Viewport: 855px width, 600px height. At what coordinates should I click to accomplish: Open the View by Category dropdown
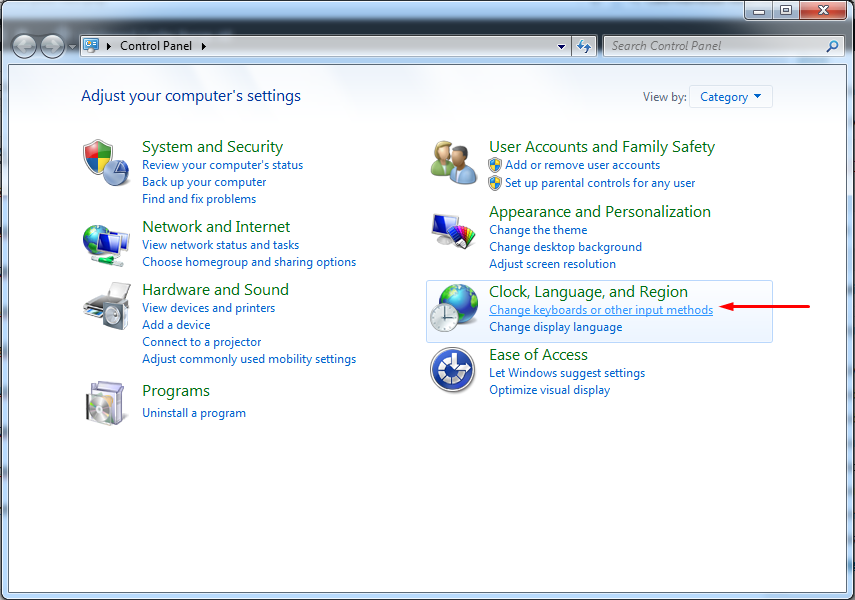731,97
